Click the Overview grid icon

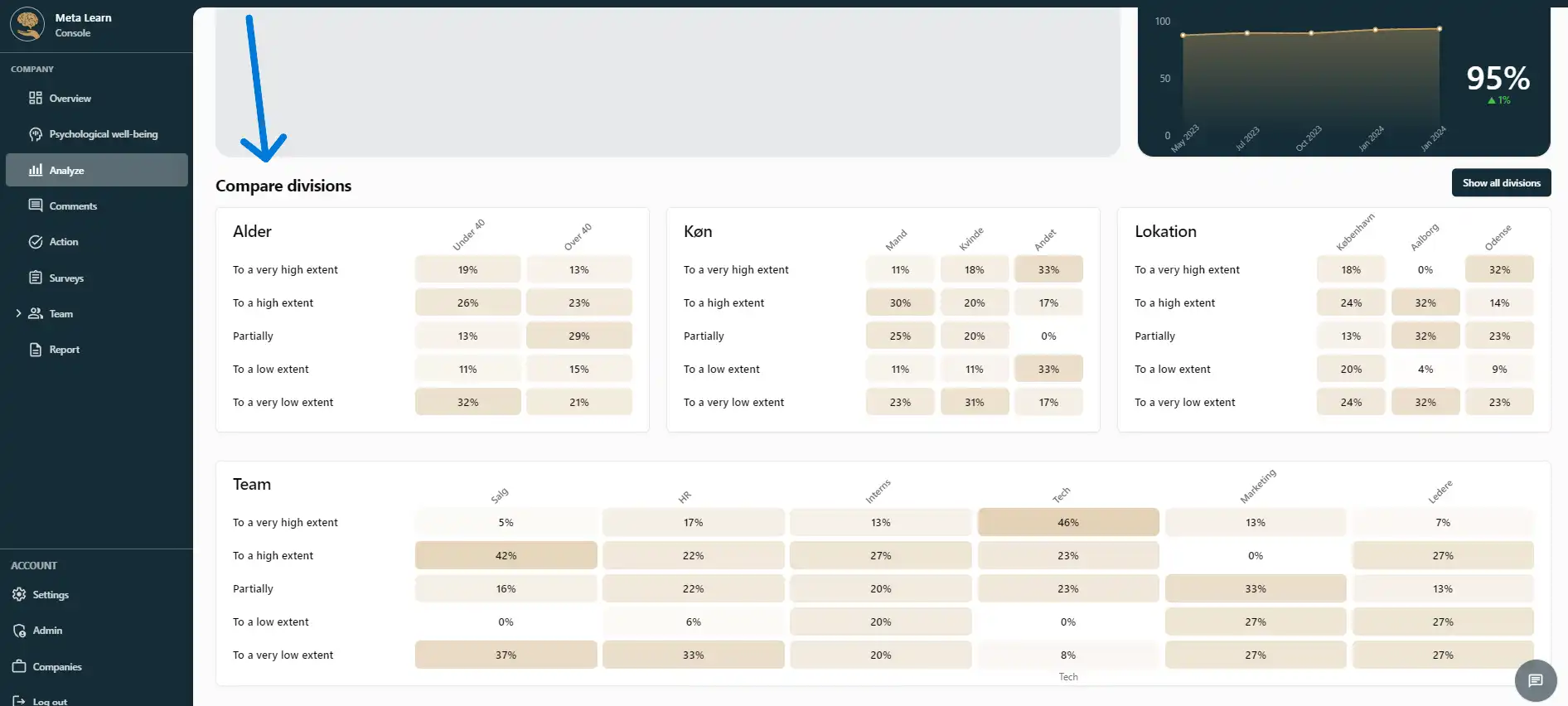[36, 99]
